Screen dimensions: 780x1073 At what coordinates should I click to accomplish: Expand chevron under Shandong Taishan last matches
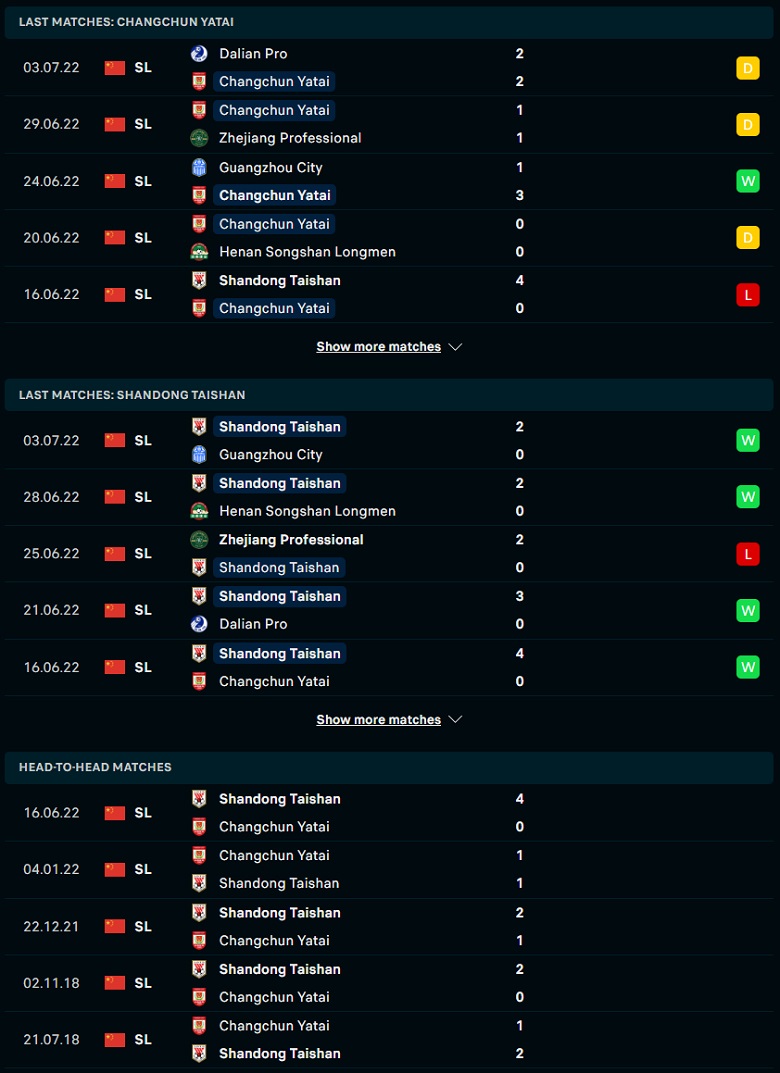click(x=455, y=720)
